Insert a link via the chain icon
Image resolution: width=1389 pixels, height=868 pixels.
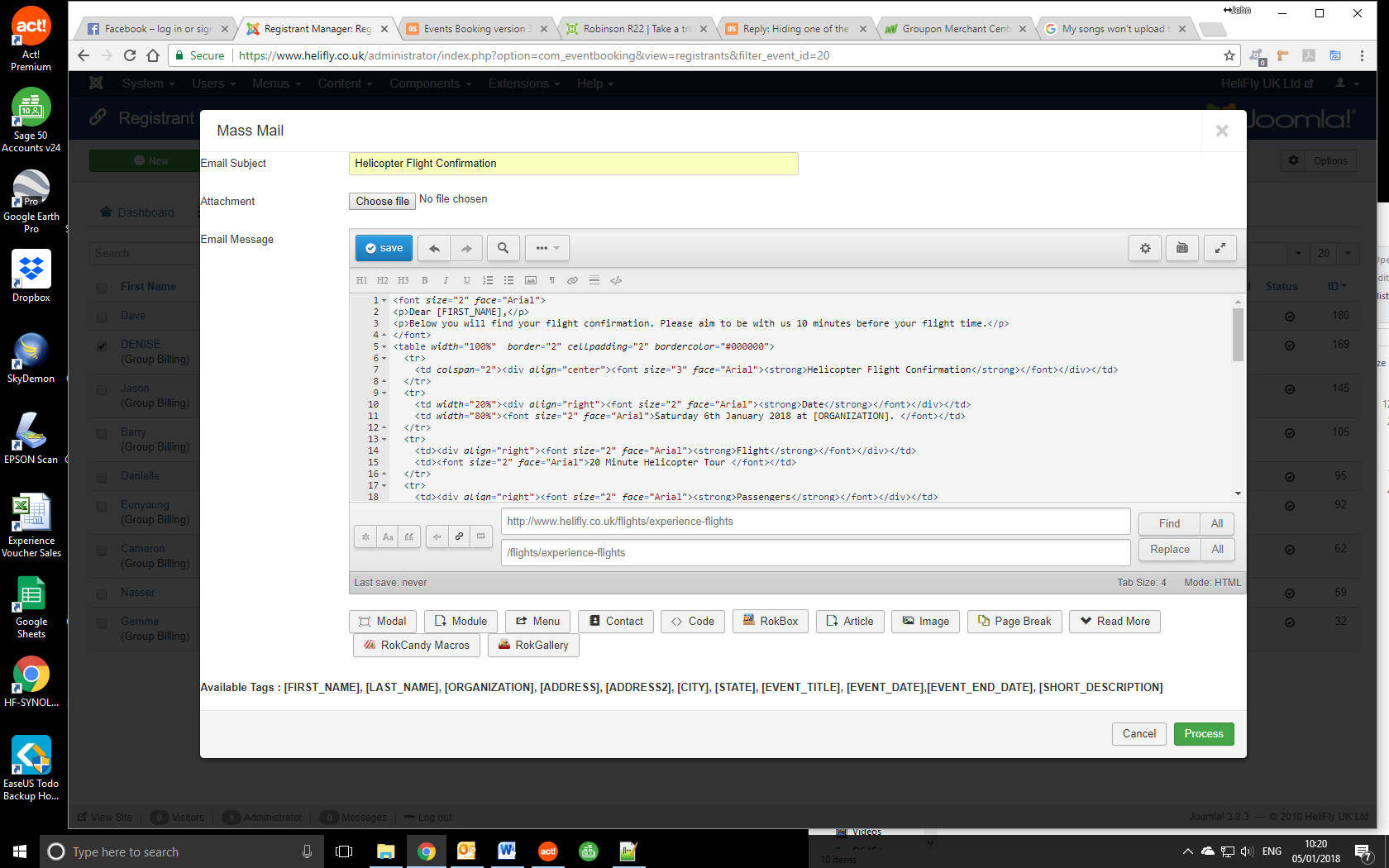(572, 280)
